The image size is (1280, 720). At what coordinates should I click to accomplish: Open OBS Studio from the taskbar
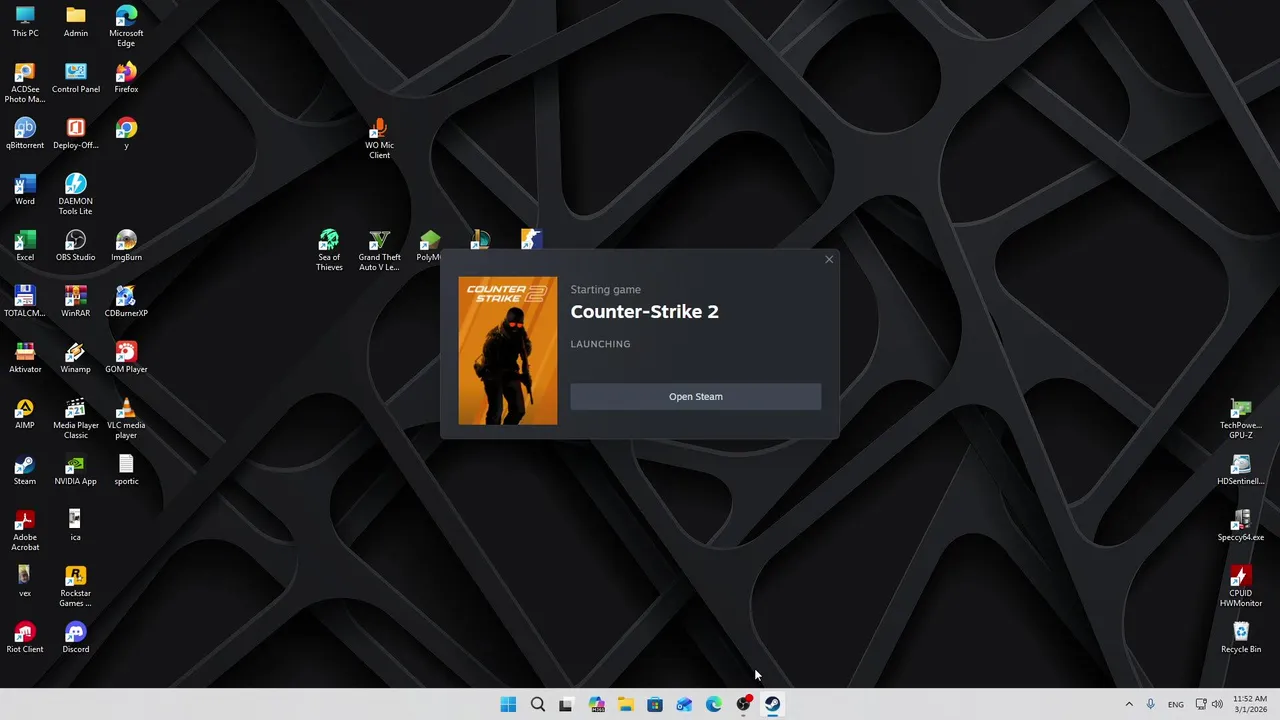[743, 704]
